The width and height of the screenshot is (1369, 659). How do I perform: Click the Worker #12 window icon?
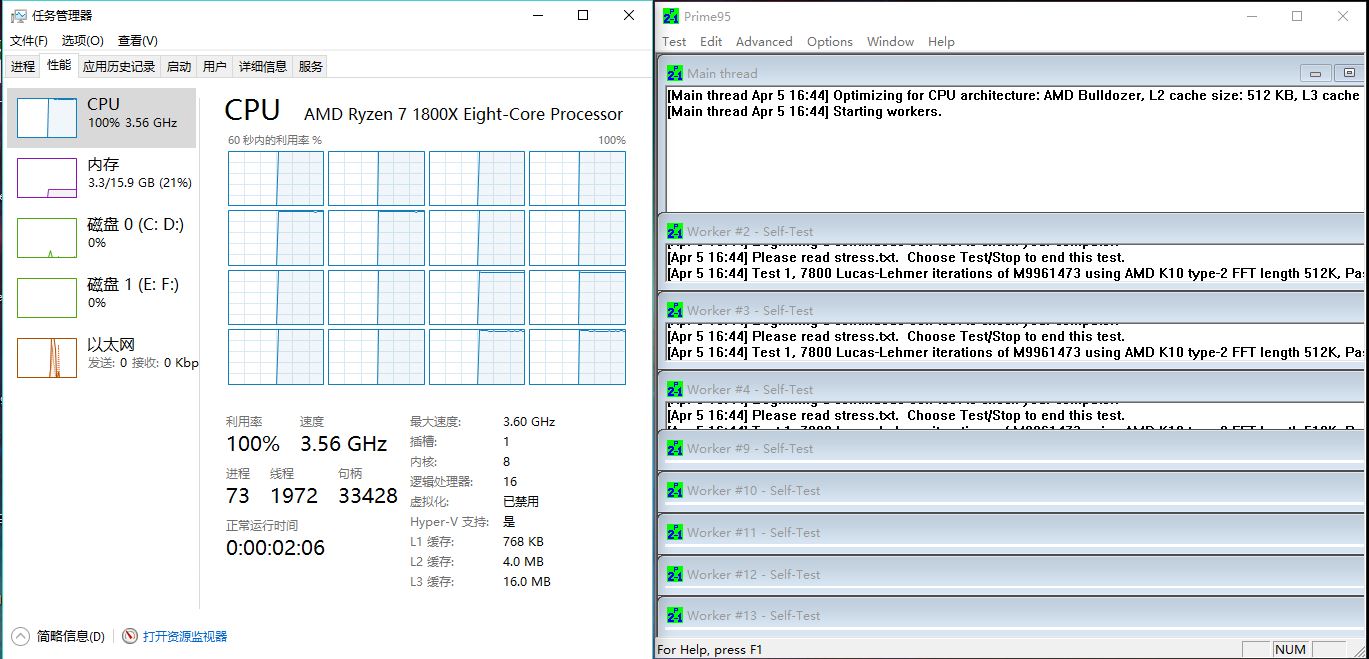coord(675,574)
